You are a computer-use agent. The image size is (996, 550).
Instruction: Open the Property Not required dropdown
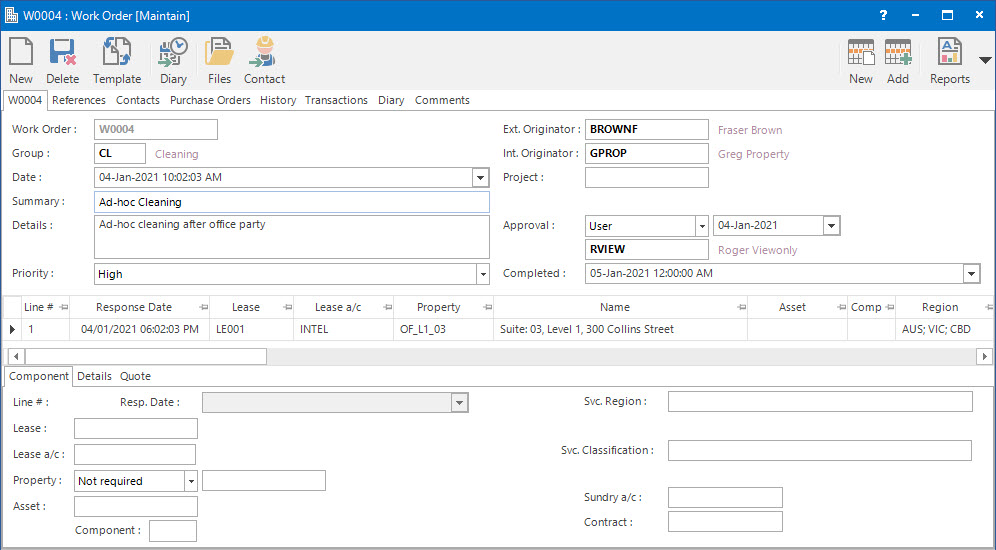[190, 481]
